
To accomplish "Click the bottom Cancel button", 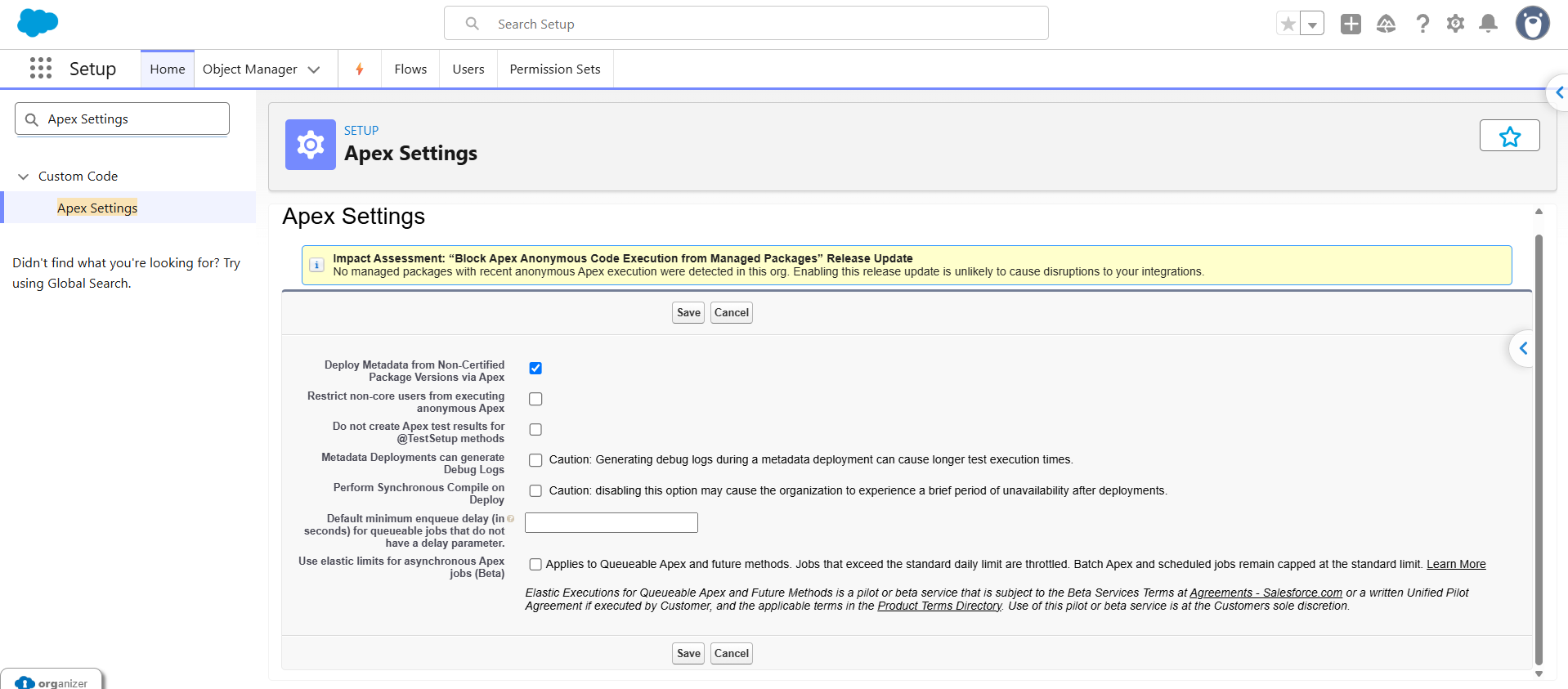I will [x=732, y=653].
